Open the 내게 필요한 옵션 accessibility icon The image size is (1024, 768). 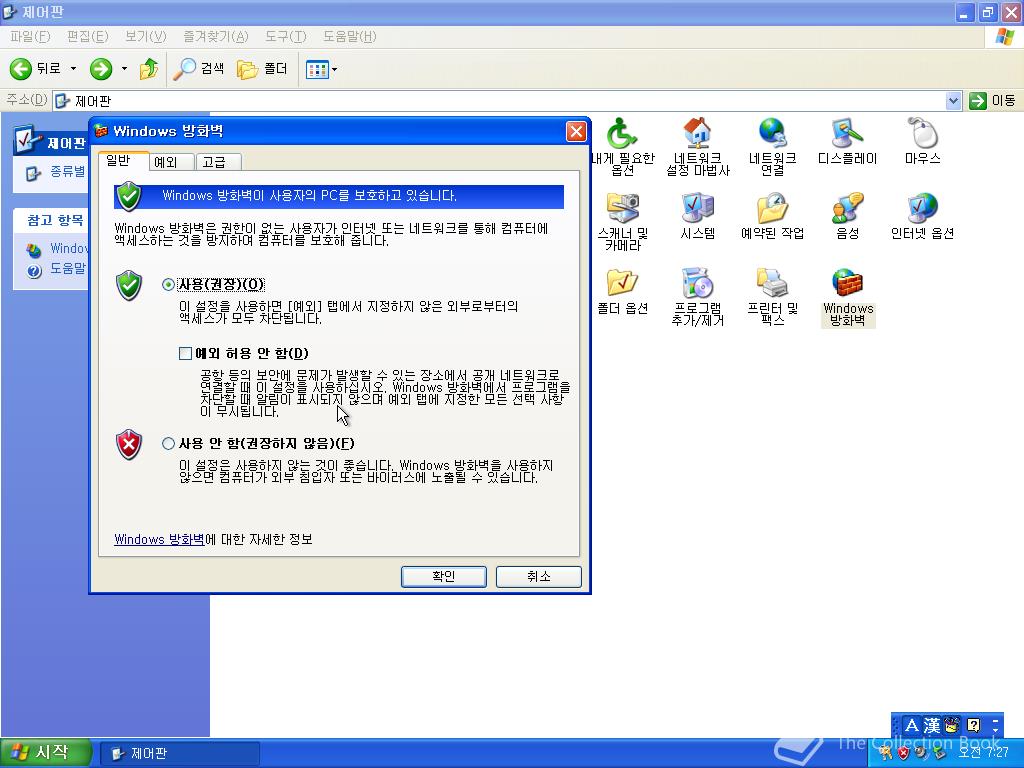(x=622, y=147)
